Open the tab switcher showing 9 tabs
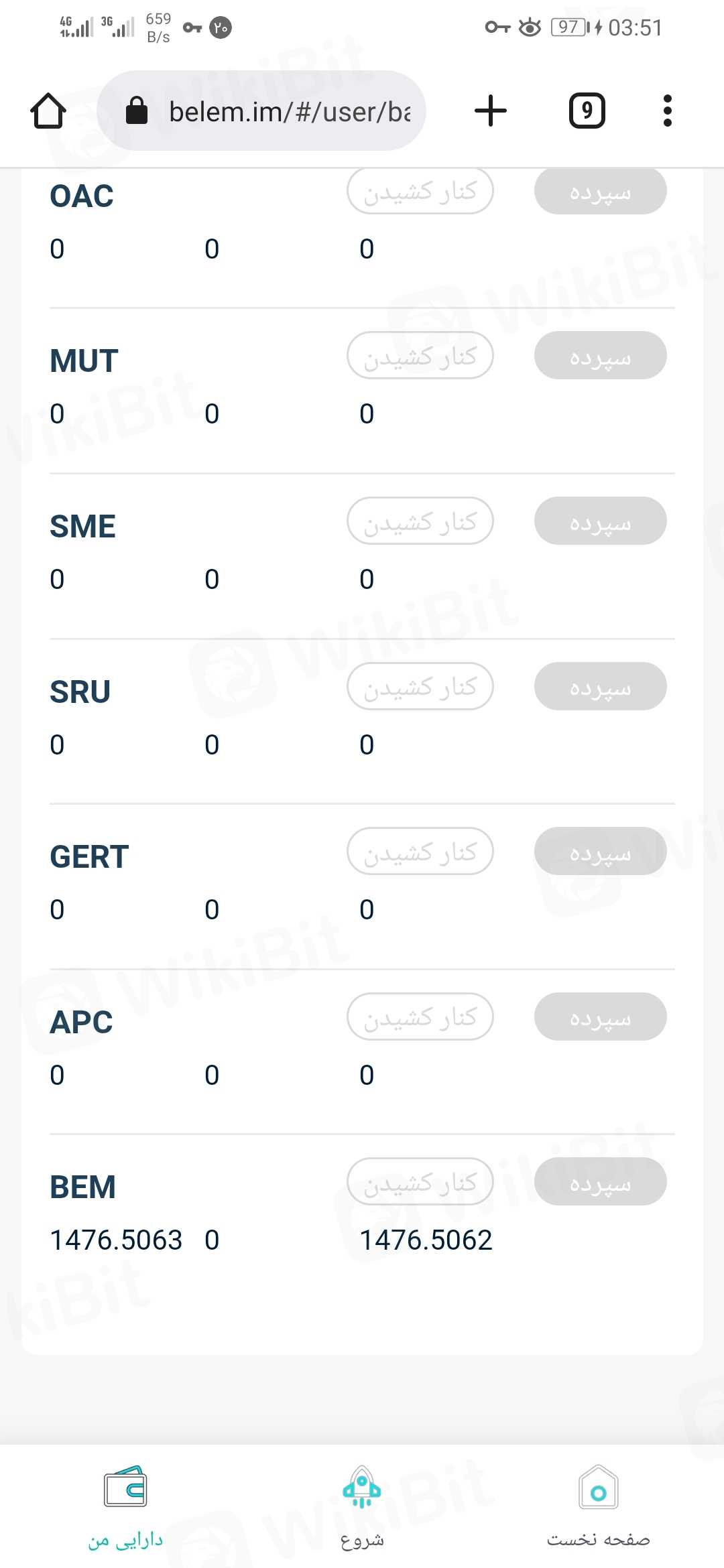This screenshot has width=724, height=1568. 587,111
